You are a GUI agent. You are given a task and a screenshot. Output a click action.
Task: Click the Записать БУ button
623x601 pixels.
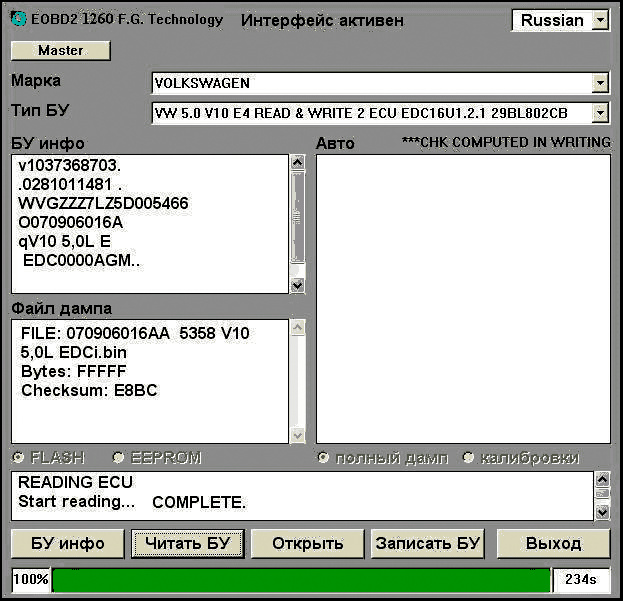428,543
